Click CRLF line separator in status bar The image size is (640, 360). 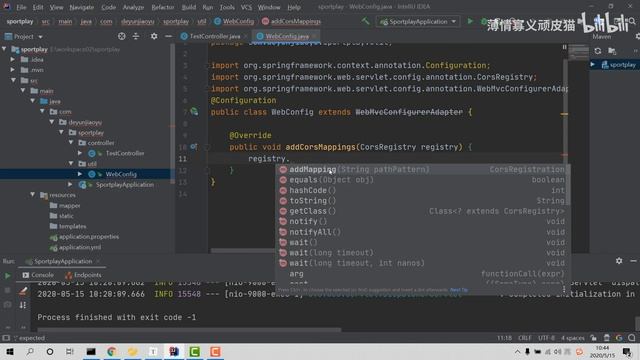tap(524, 338)
